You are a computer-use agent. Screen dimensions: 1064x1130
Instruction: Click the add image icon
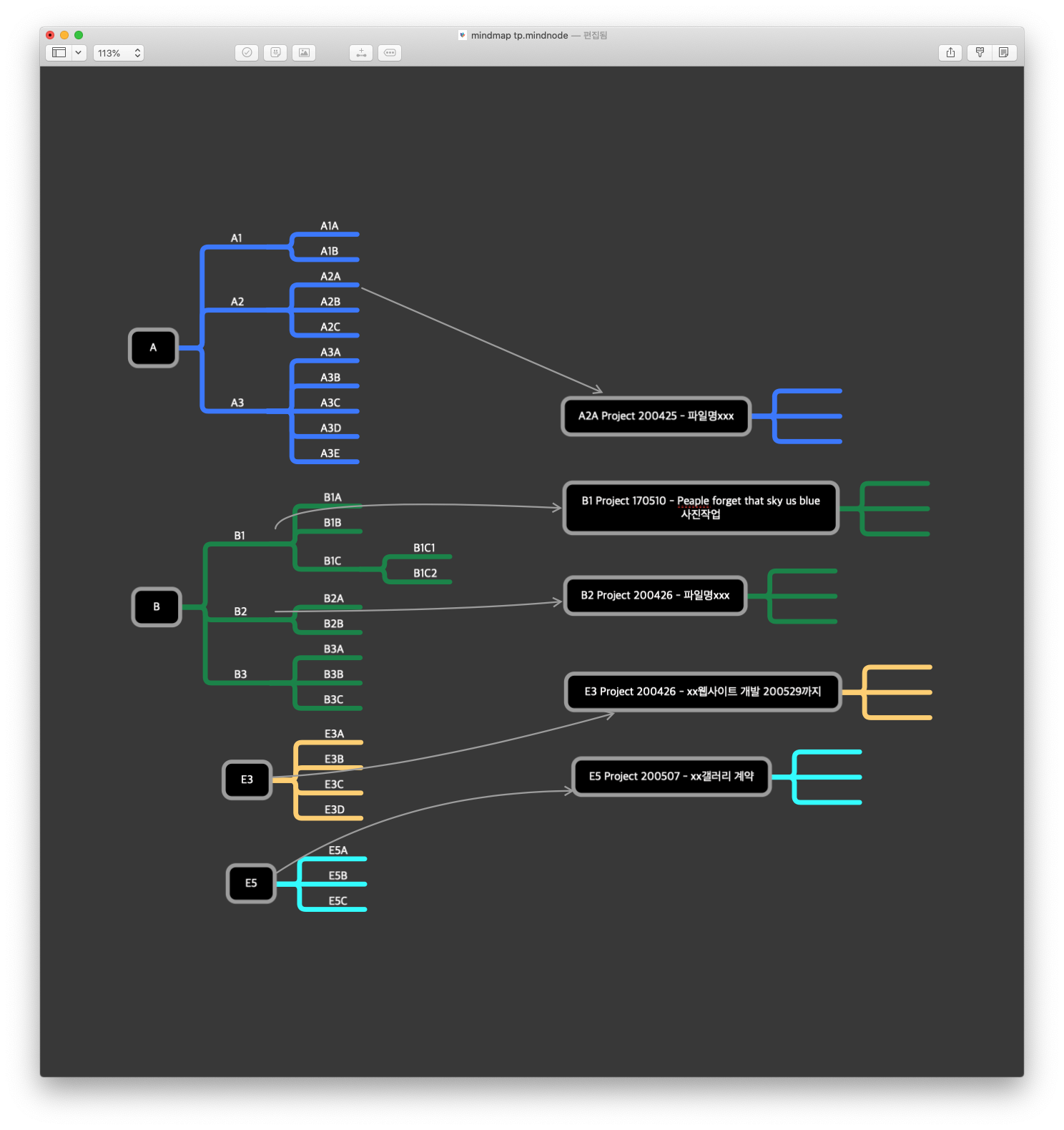pyautogui.click(x=304, y=53)
